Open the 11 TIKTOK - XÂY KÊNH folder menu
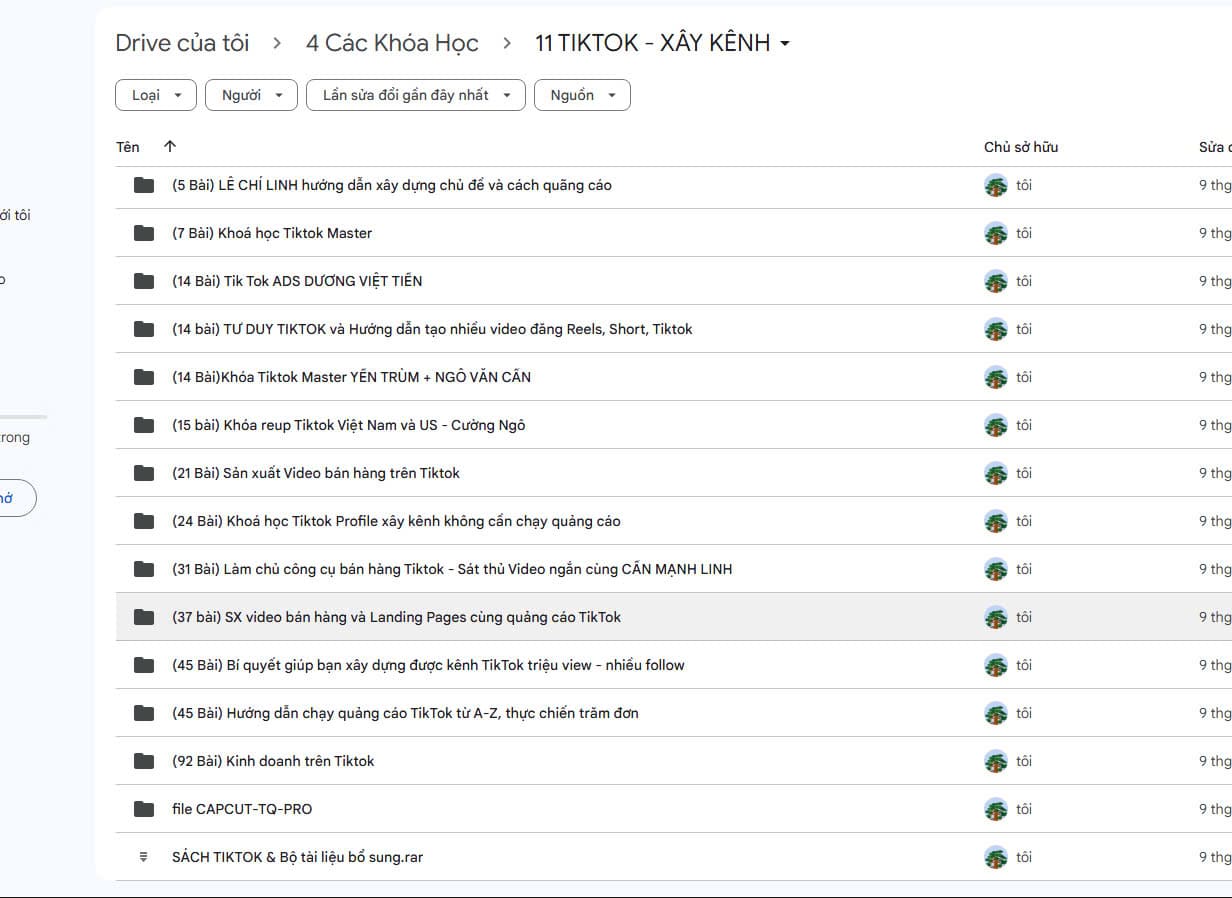The width and height of the screenshot is (1232, 898). tap(663, 43)
